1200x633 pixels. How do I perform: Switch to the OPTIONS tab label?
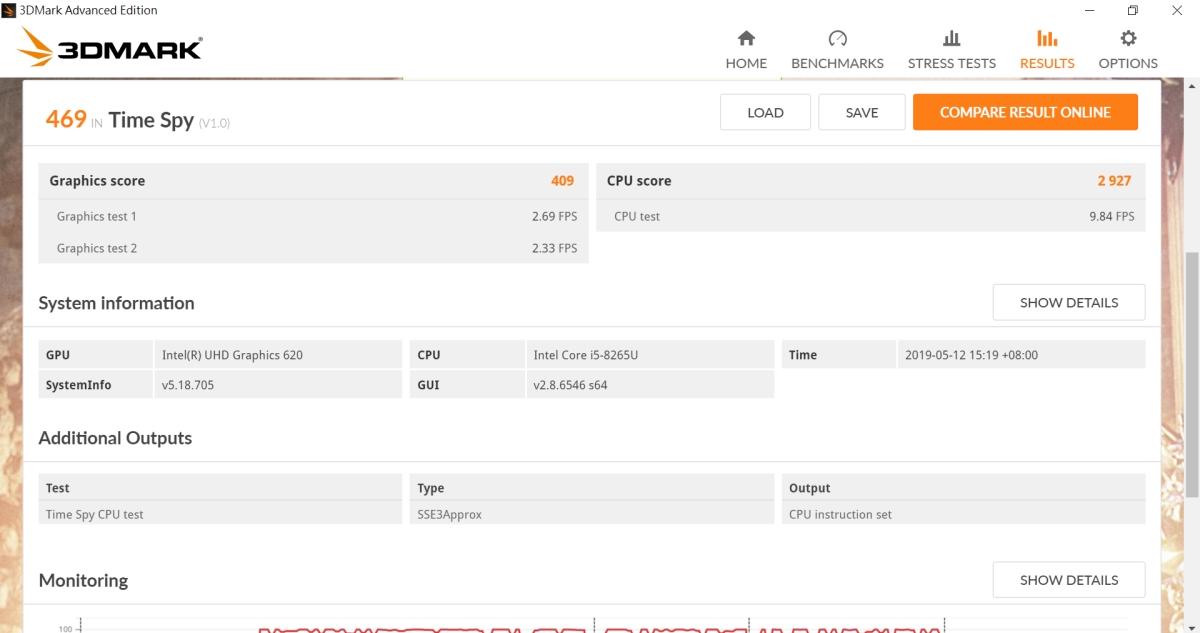point(1128,63)
